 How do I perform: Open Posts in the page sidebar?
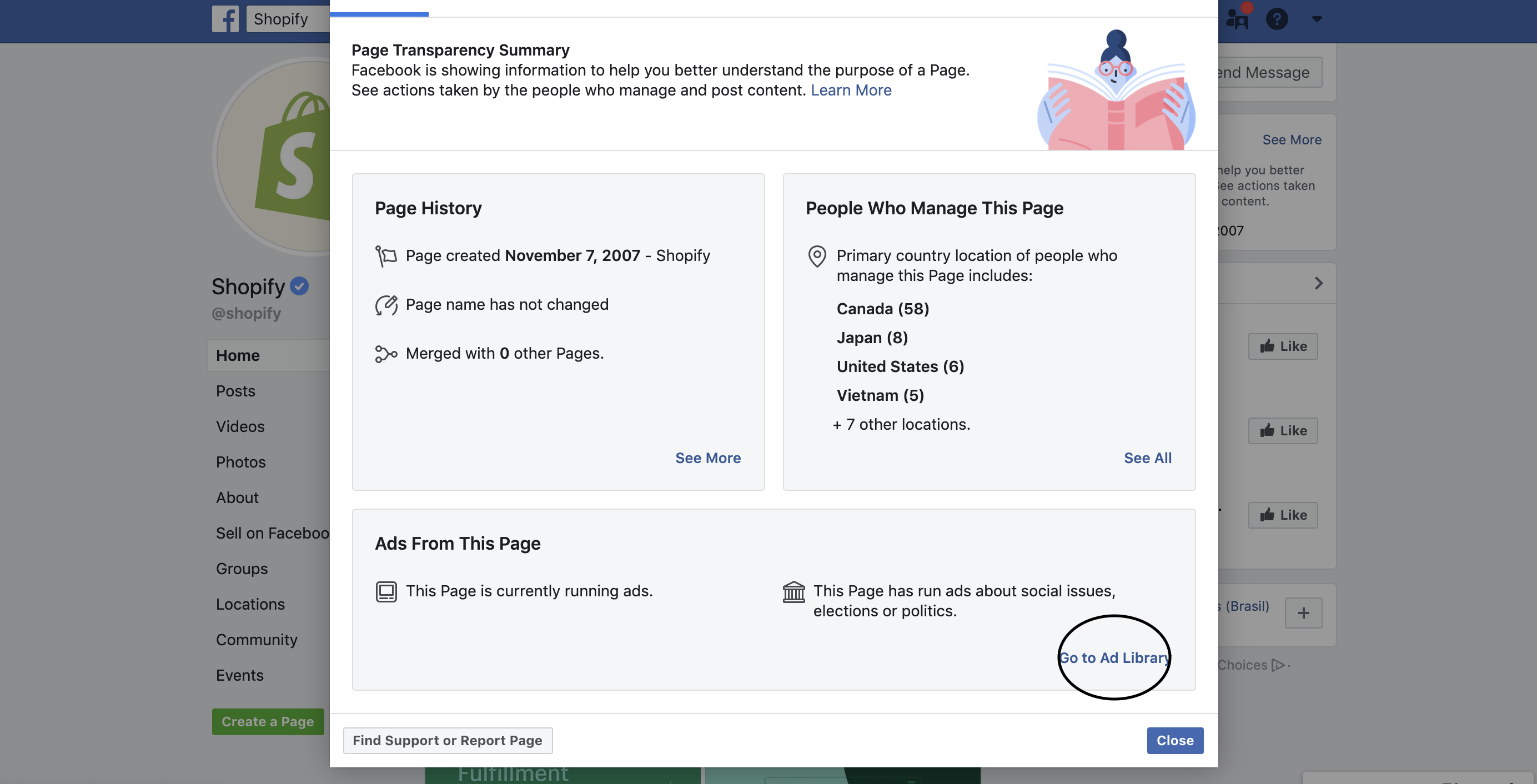(235, 391)
